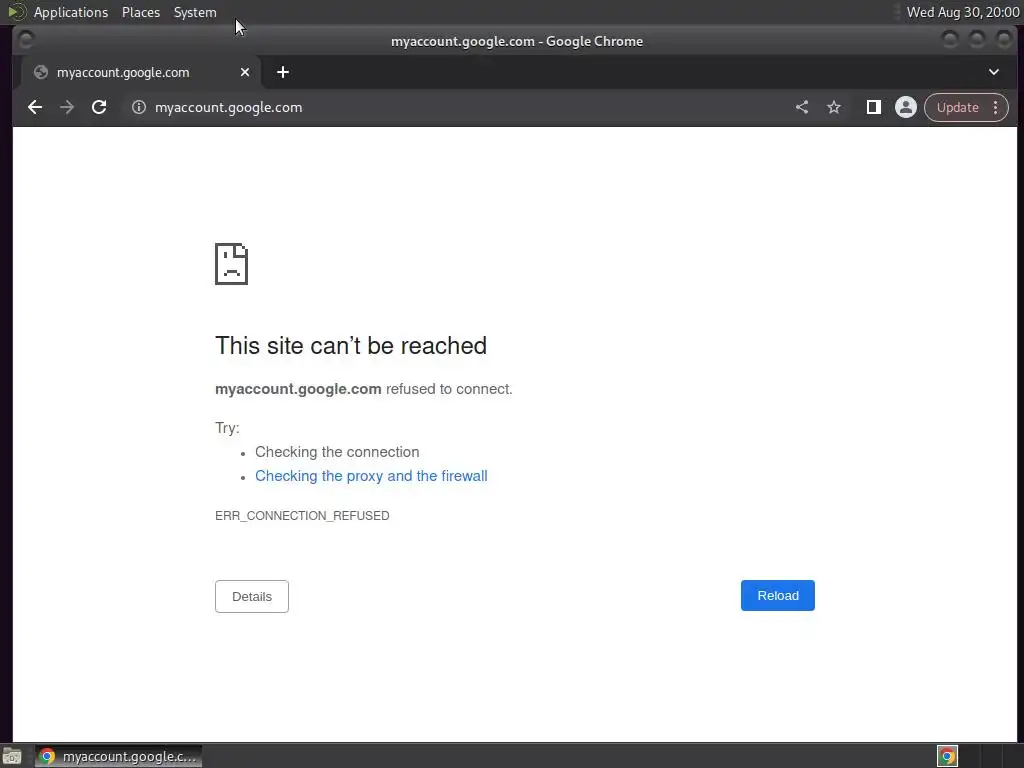Open the side panel icon

pyautogui.click(x=873, y=107)
